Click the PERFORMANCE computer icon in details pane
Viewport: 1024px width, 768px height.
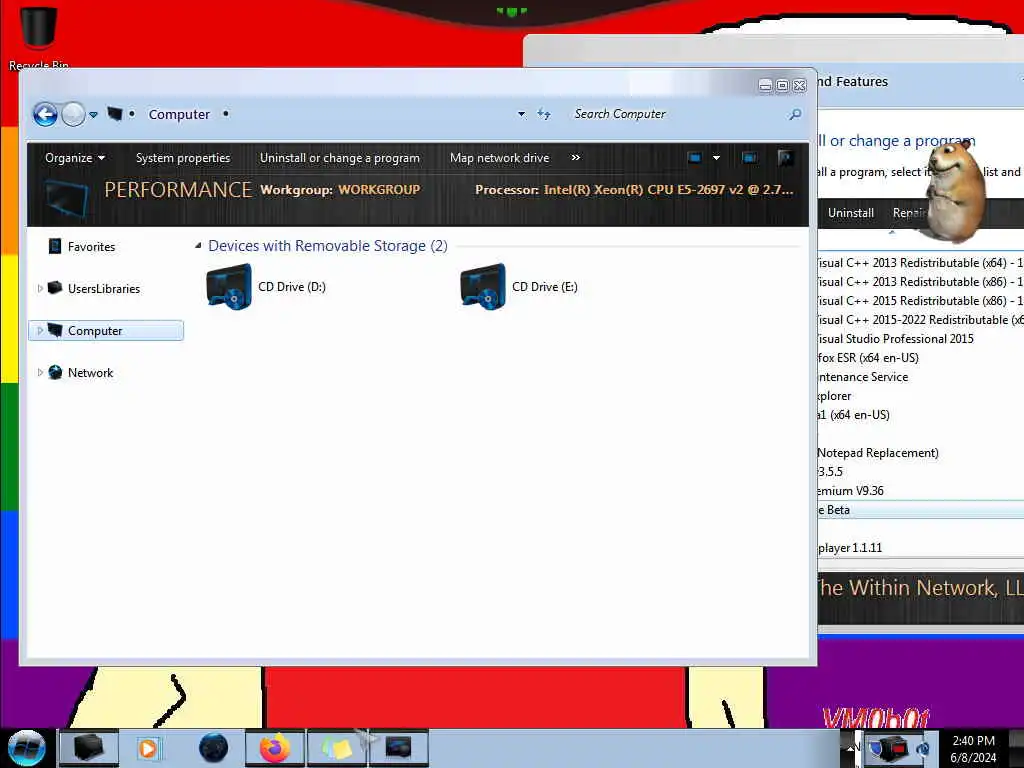(x=66, y=200)
